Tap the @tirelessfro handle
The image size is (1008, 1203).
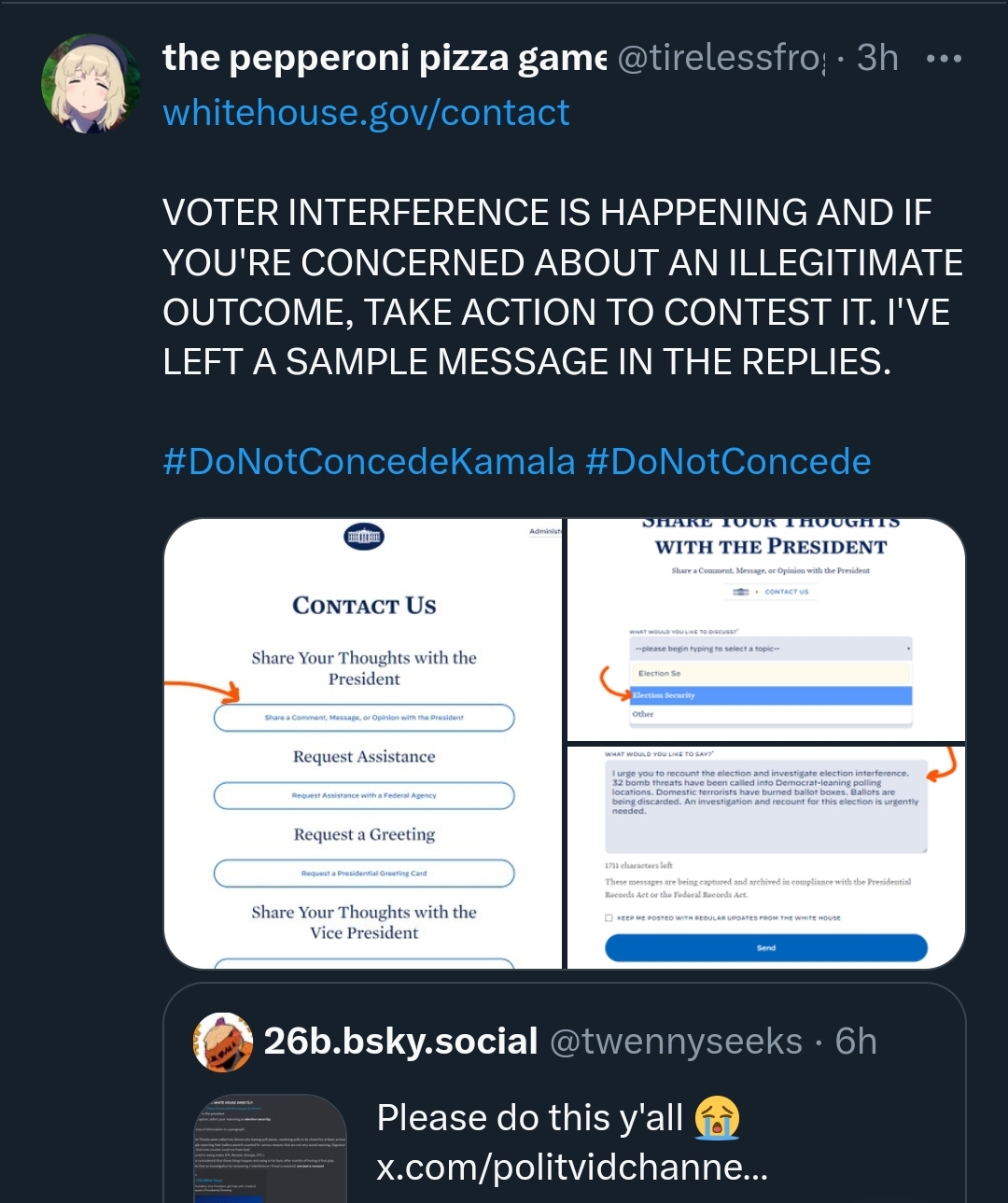(721, 59)
